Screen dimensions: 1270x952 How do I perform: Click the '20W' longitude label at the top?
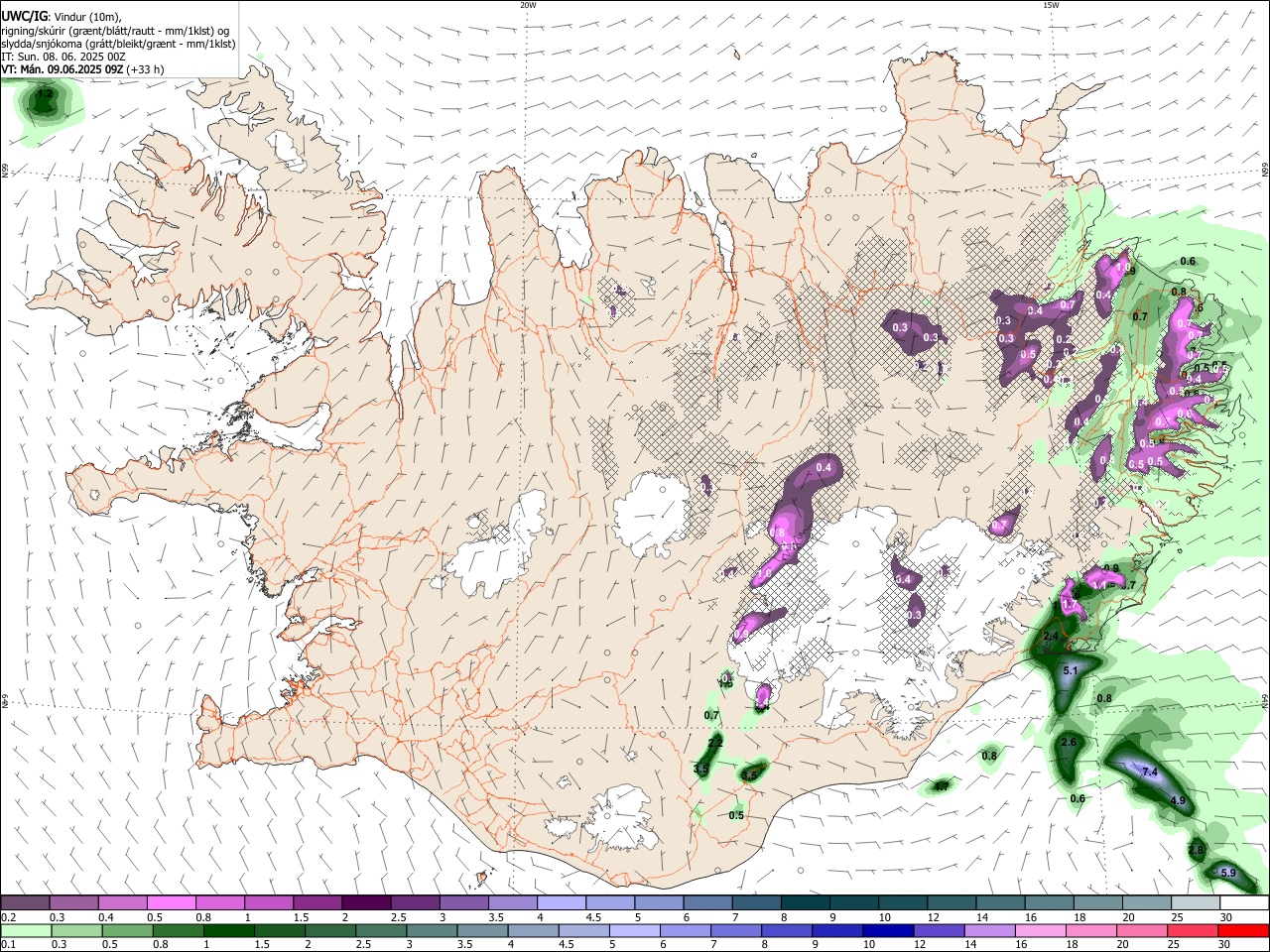coord(528,5)
